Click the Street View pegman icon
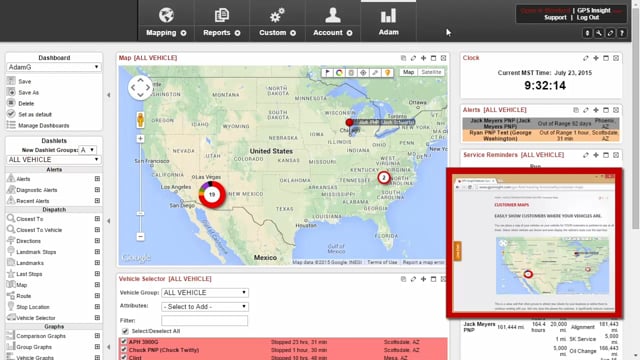The height and width of the screenshot is (360, 640). pos(140,120)
